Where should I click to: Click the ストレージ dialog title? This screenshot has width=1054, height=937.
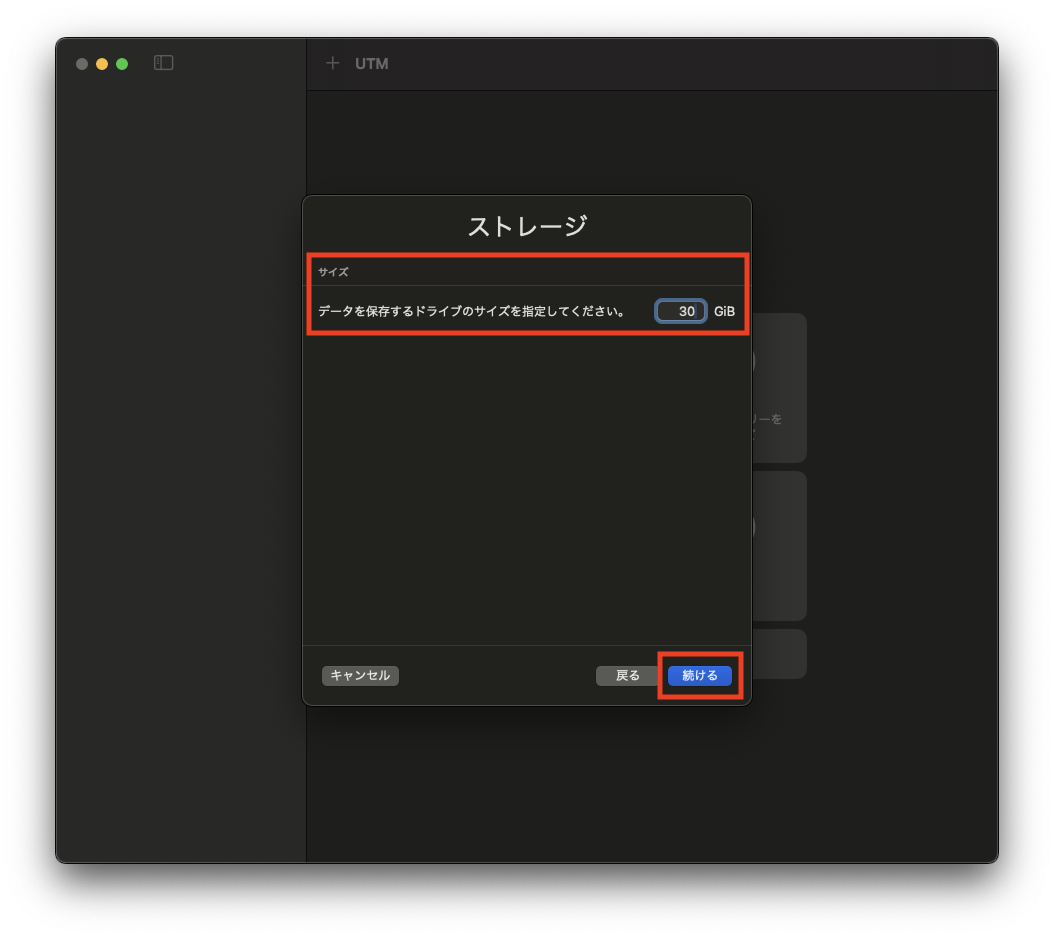click(527, 225)
